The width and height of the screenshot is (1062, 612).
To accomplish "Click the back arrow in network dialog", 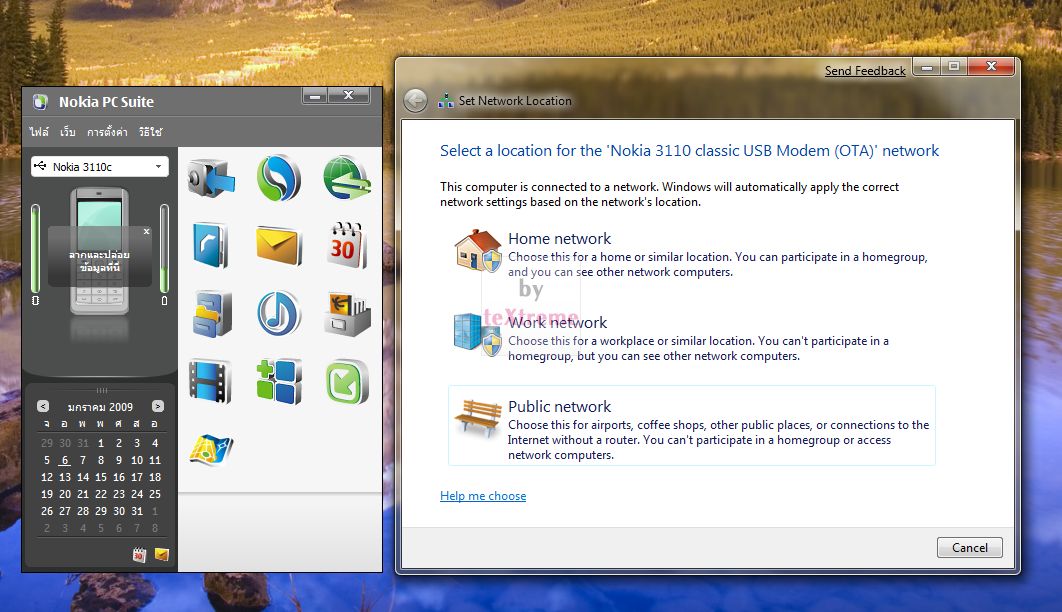I will coord(415,101).
